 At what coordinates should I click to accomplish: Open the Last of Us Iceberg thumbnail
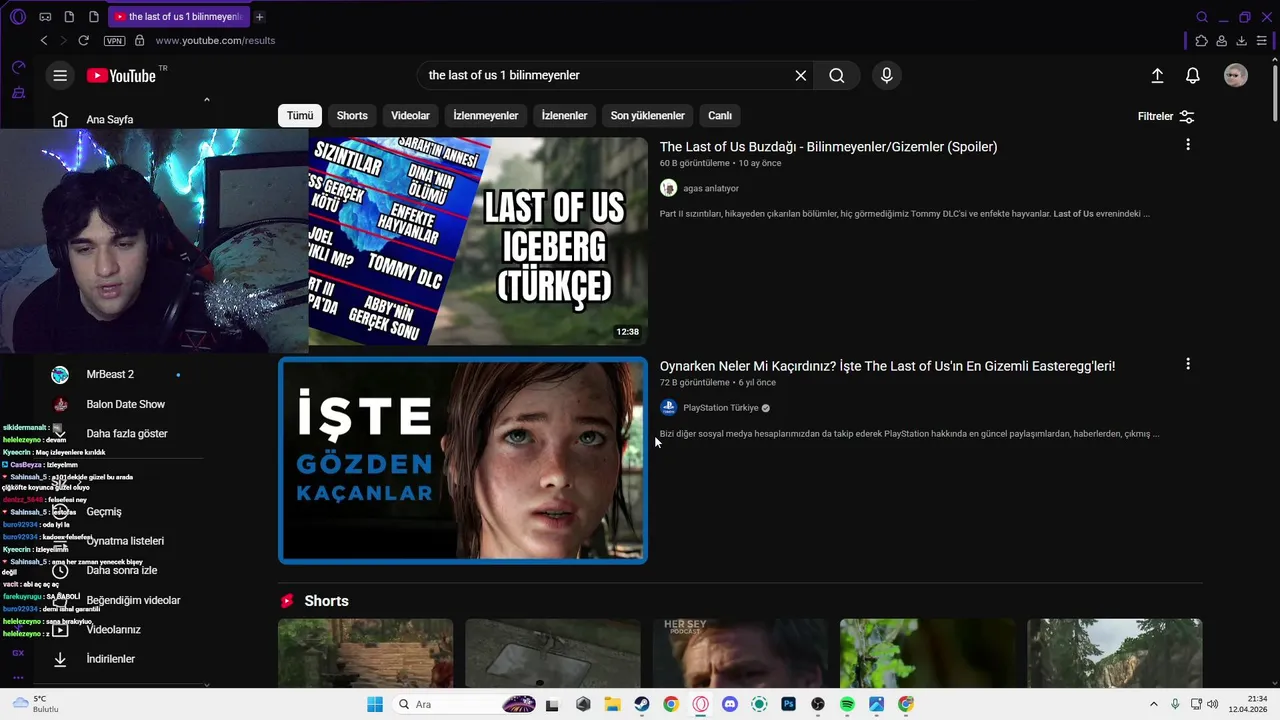(463, 241)
